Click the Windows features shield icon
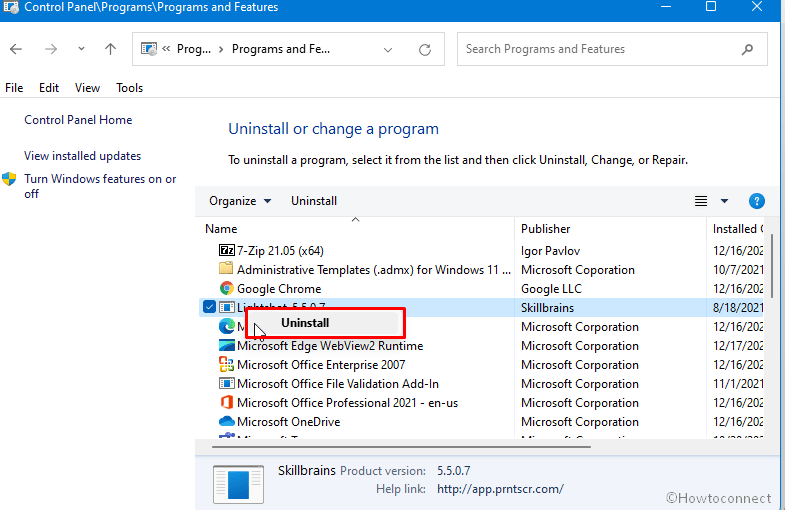This screenshot has height=510, width=785. tap(10, 179)
